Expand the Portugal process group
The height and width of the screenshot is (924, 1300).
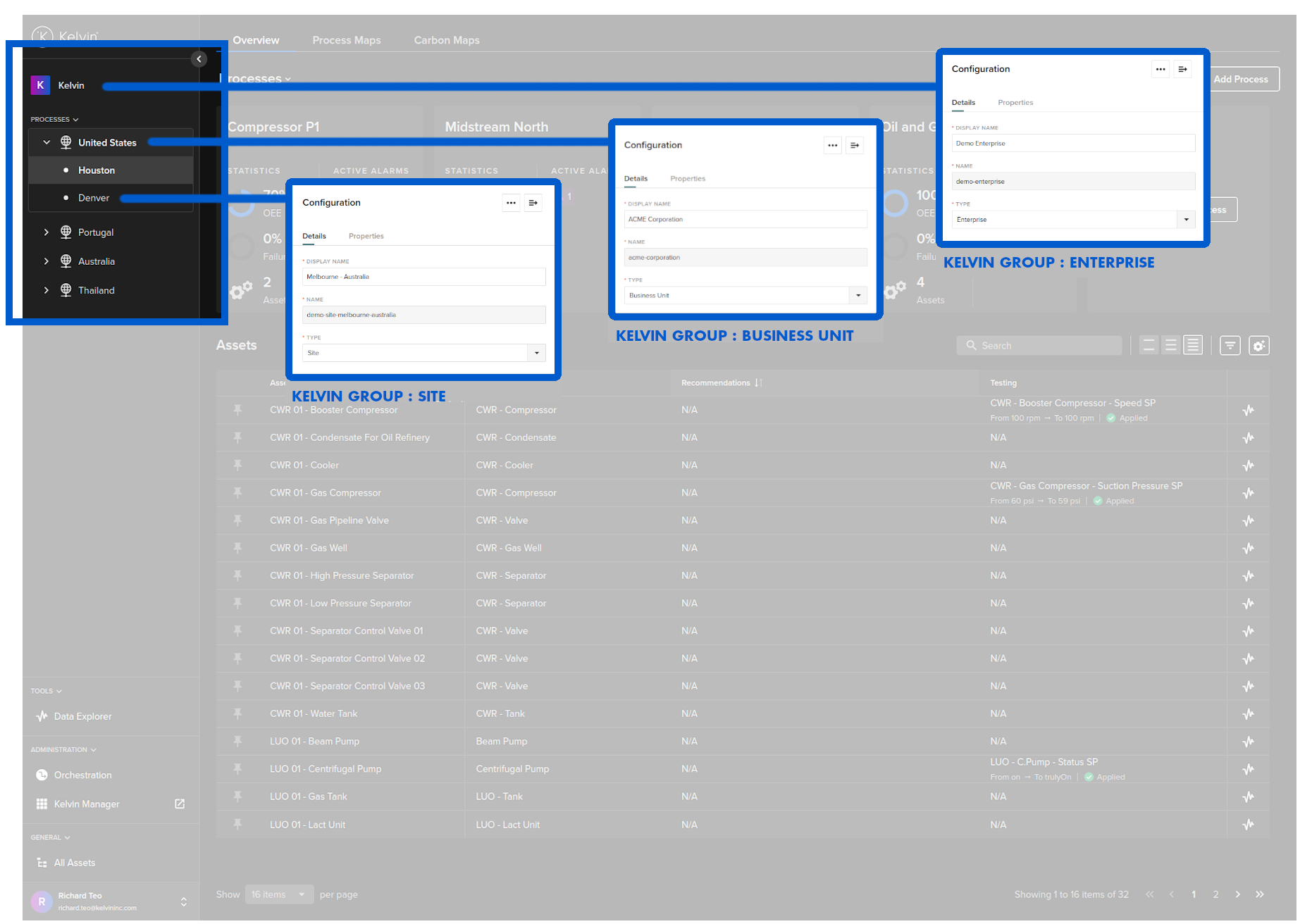[47, 232]
